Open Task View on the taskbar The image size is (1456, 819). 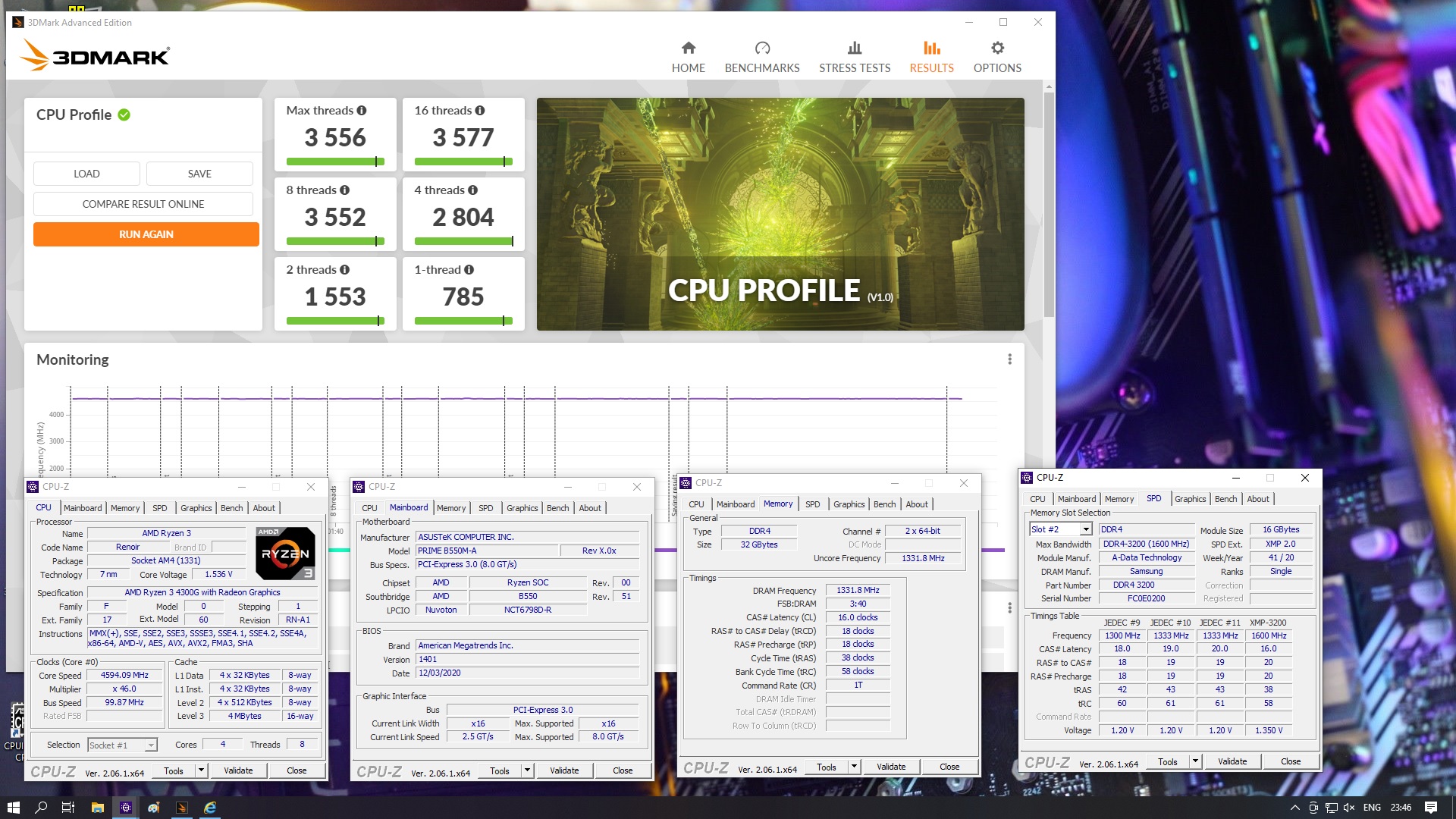click(x=68, y=808)
